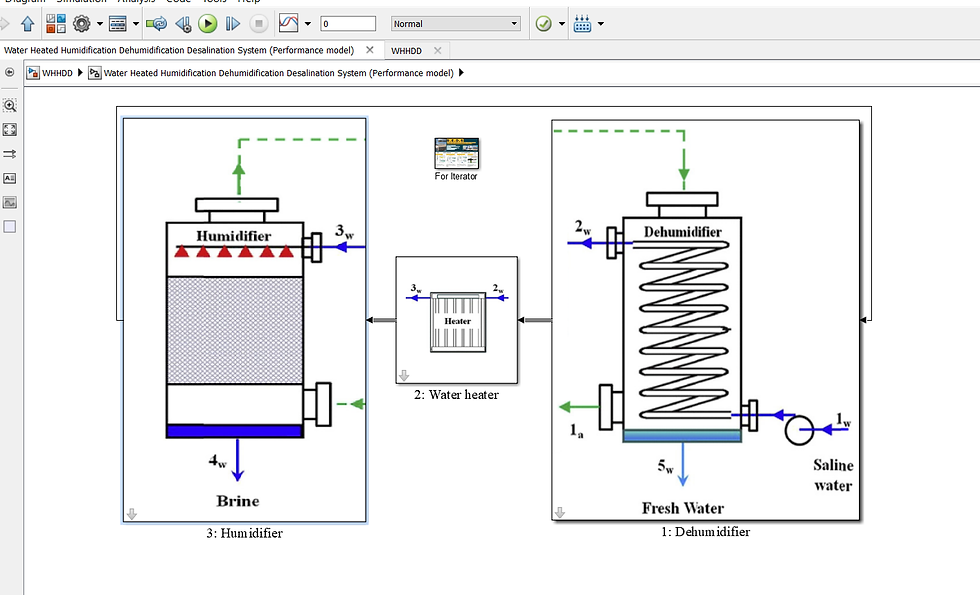Open the Normal simulation mode dropdown

[x=456, y=24]
